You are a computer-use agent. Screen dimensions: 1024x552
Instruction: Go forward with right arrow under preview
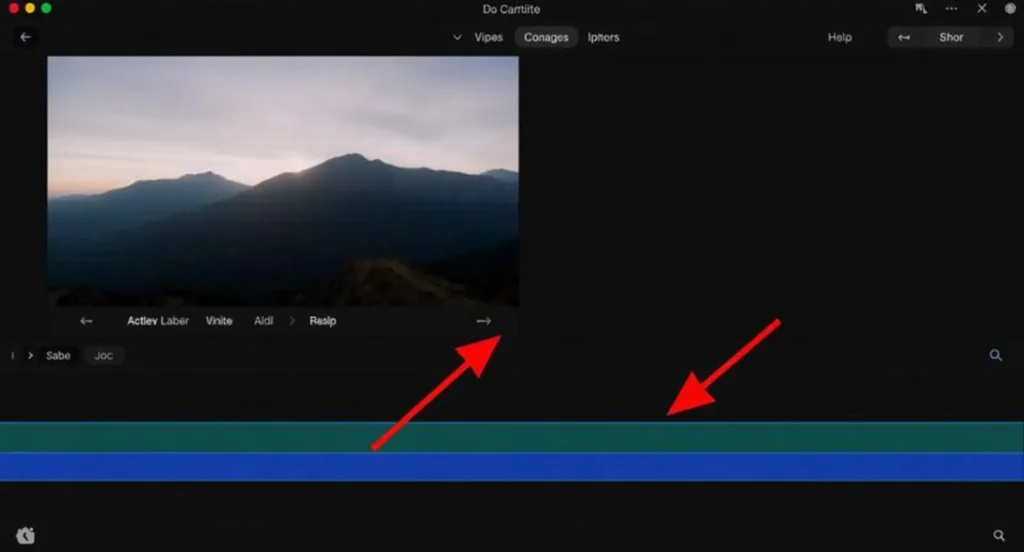[483, 321]
